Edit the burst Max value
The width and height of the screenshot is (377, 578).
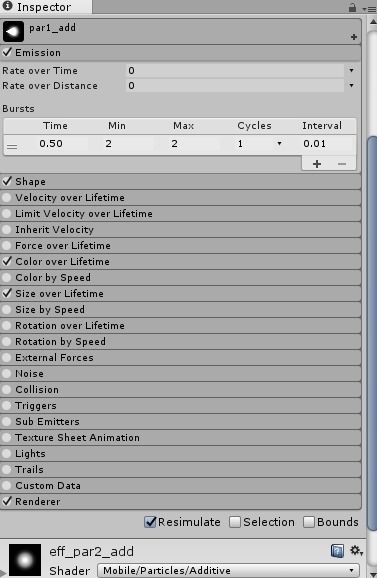tap(195, 143)
